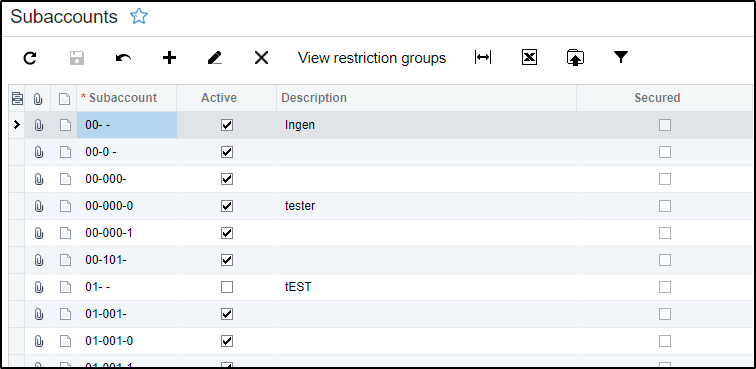The width and height of the screenshot is (756, 369).
Task: Sort by the Secured column header
Action: tap(664, 98)
